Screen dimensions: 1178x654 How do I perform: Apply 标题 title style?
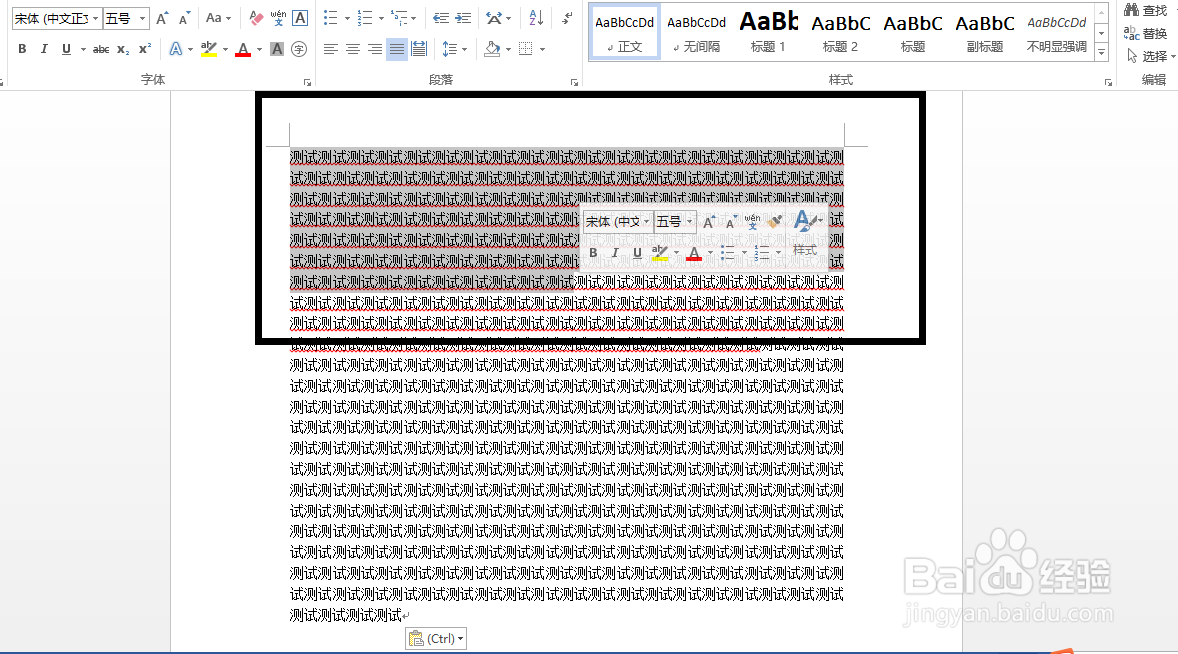(913, 33)
